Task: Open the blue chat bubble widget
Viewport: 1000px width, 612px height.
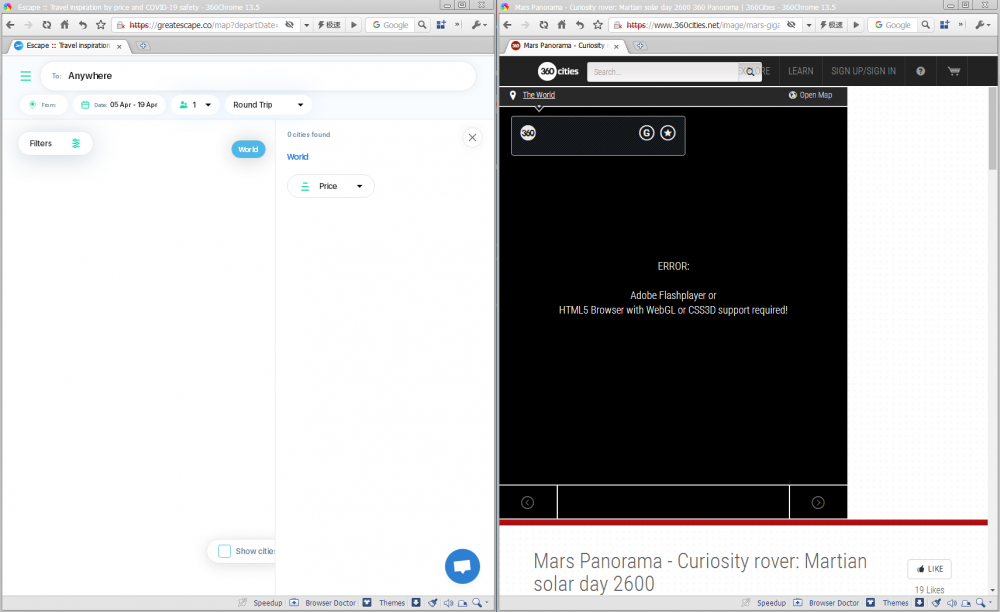Action: (x=462, y=566)
